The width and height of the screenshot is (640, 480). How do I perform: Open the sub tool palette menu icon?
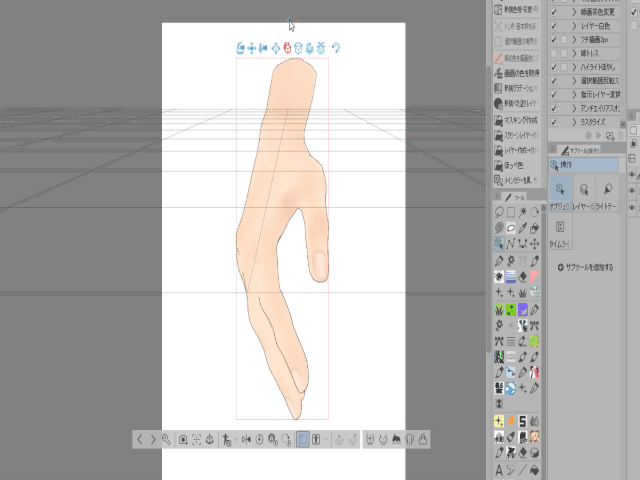tap(553, 150)
